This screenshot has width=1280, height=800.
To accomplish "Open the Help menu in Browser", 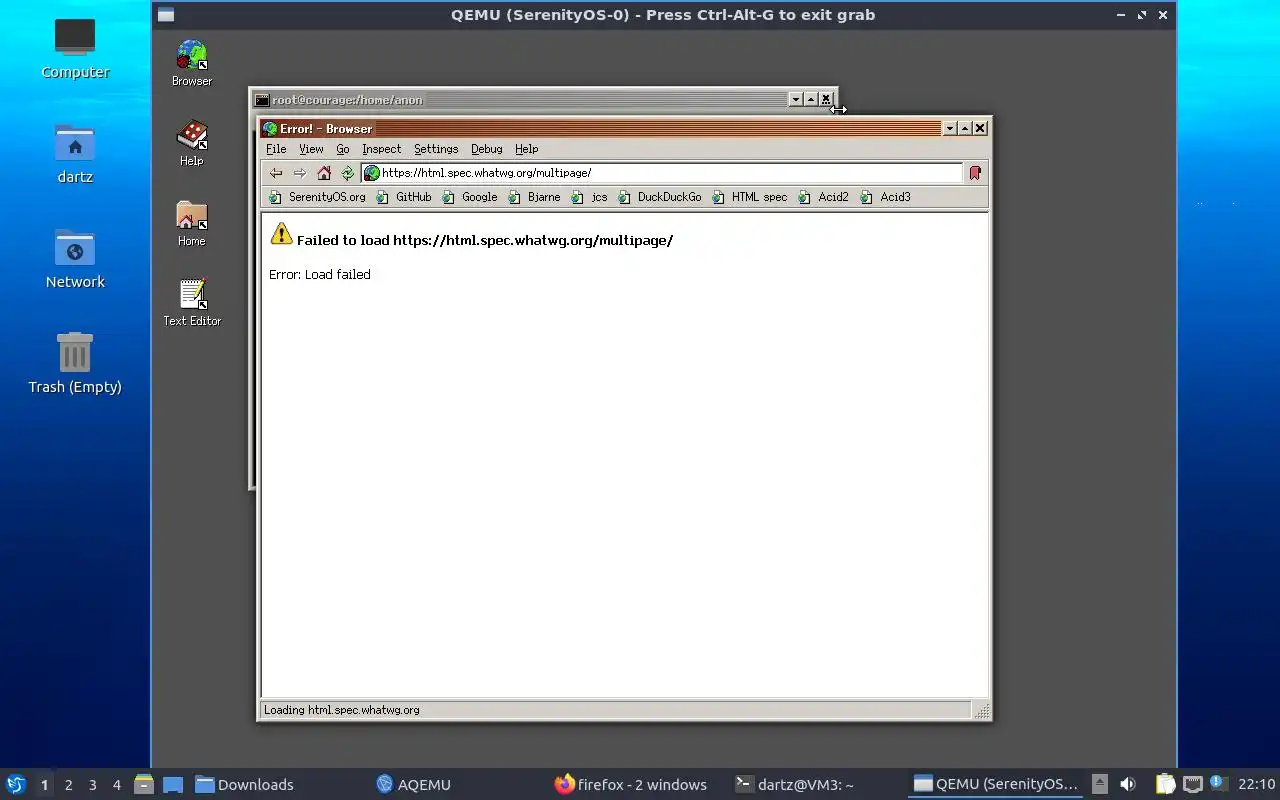I will coord(526,149).
